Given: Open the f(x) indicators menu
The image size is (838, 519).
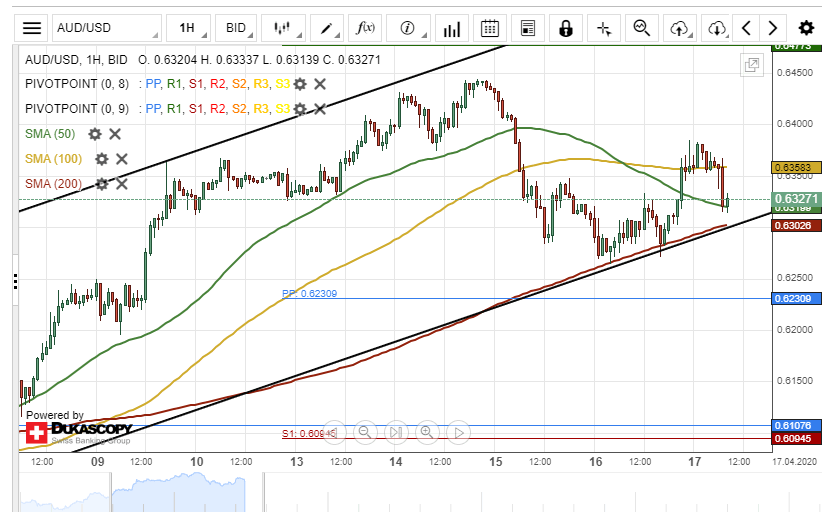Looking at the screenshot, I should click(366, 28).
